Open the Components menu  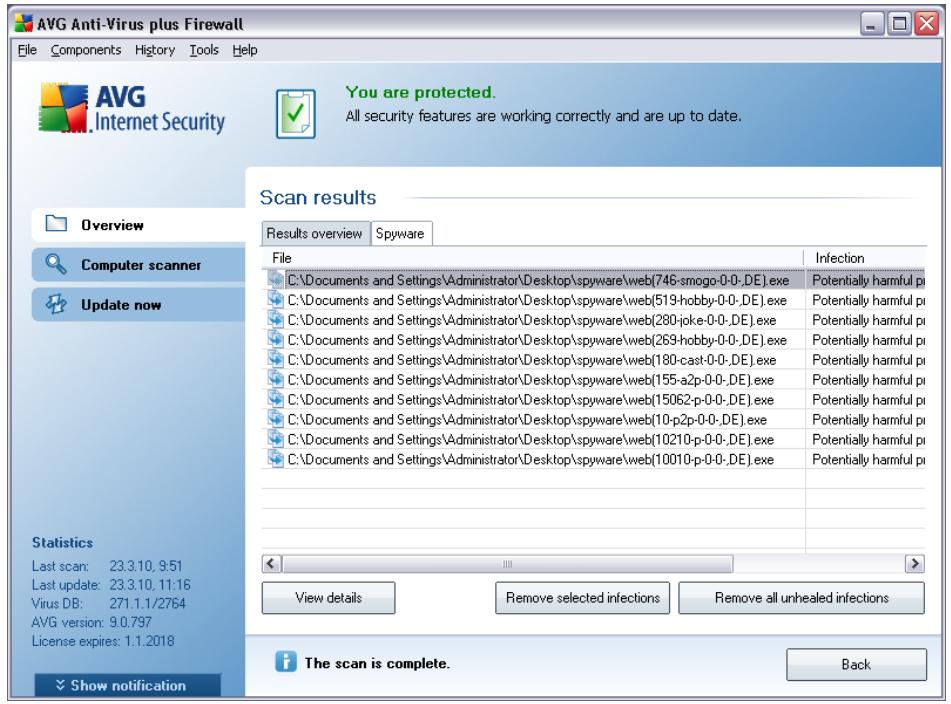pos(86,50)
